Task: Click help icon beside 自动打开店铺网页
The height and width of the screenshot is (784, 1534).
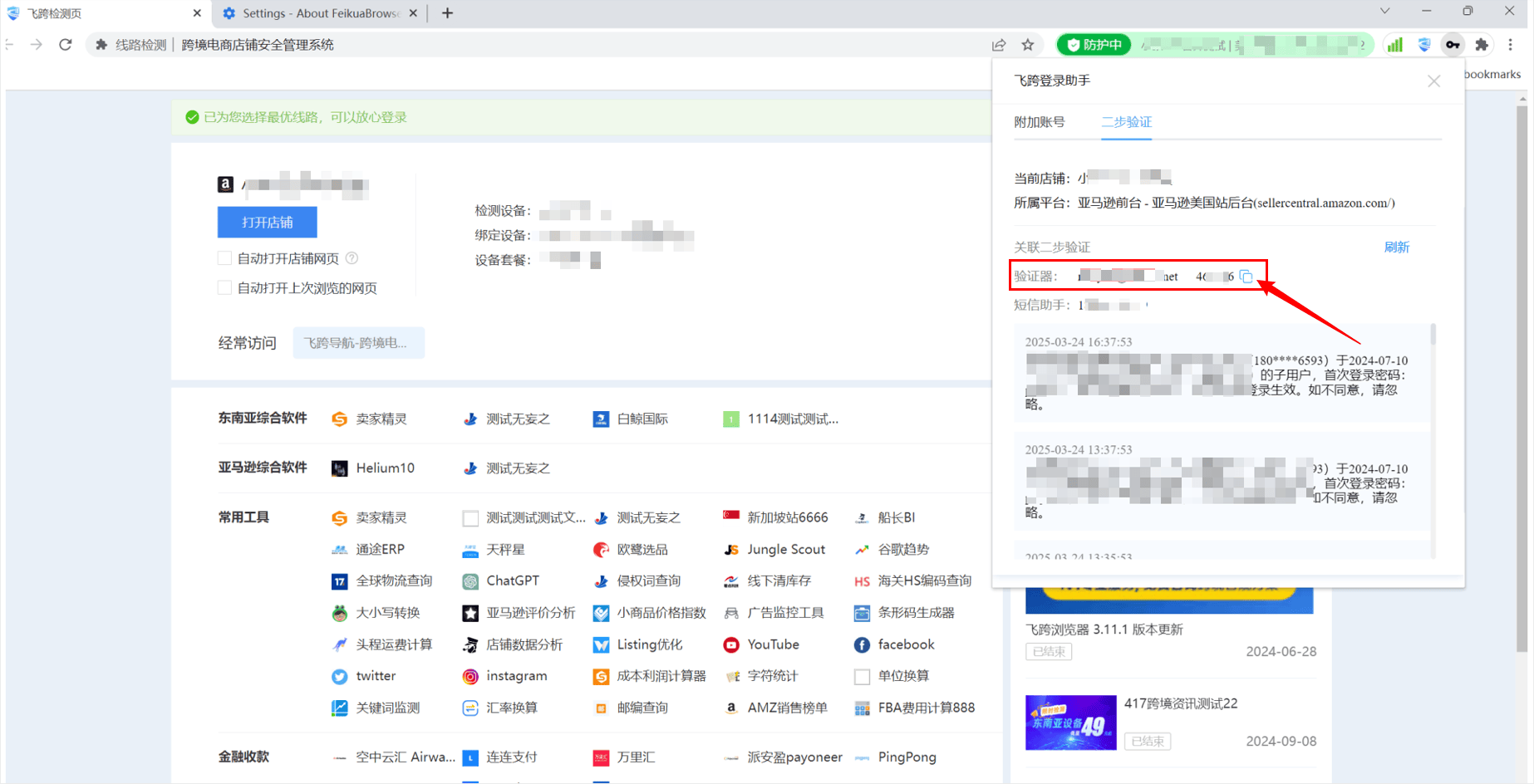Action: [x=352, y=258]
